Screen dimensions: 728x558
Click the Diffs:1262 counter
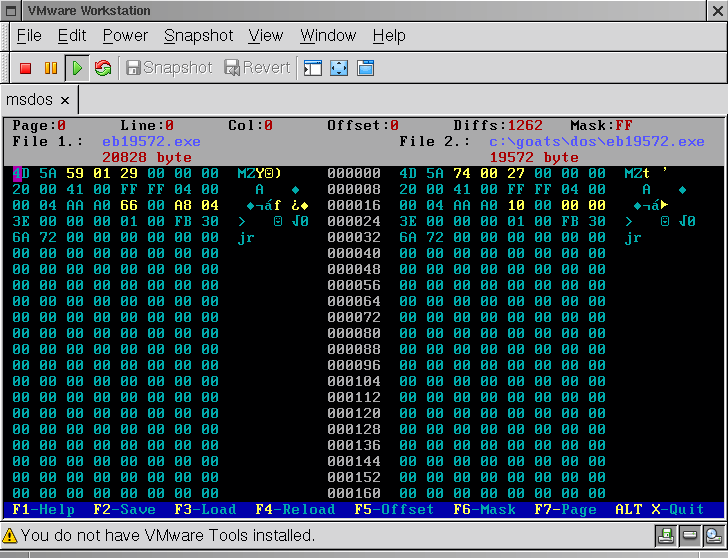[498, 125]
